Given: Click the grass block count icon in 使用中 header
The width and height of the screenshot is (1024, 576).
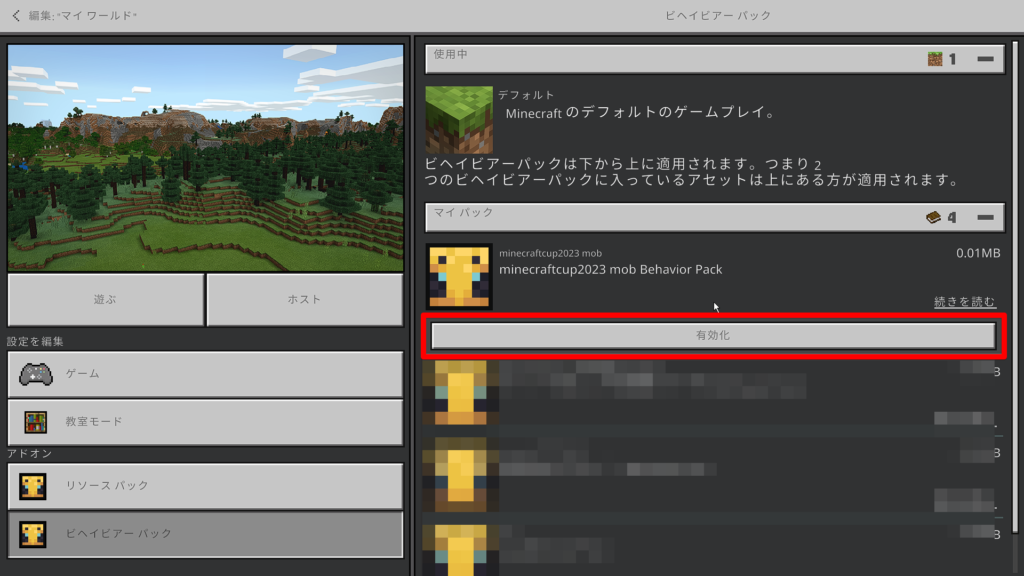Looking at the screenshot, I should pos(935,59).
